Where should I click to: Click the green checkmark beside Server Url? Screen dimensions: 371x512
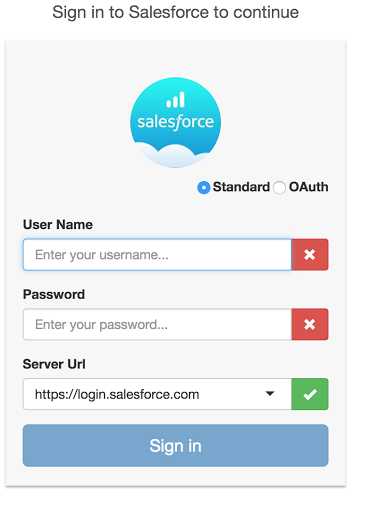(x=310, y=394)
